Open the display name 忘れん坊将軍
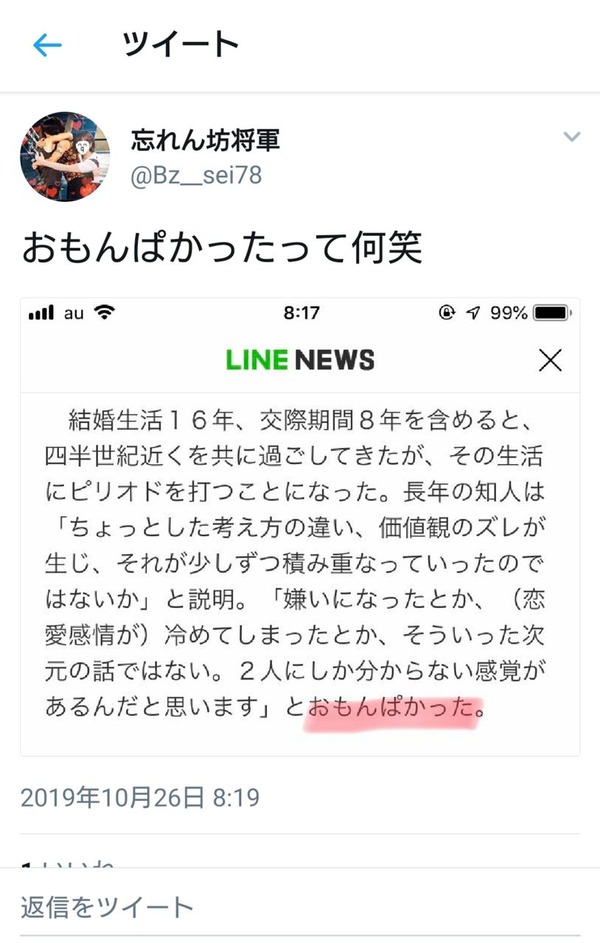Viewport: 600px width, 943px height. tap(206, 140)
